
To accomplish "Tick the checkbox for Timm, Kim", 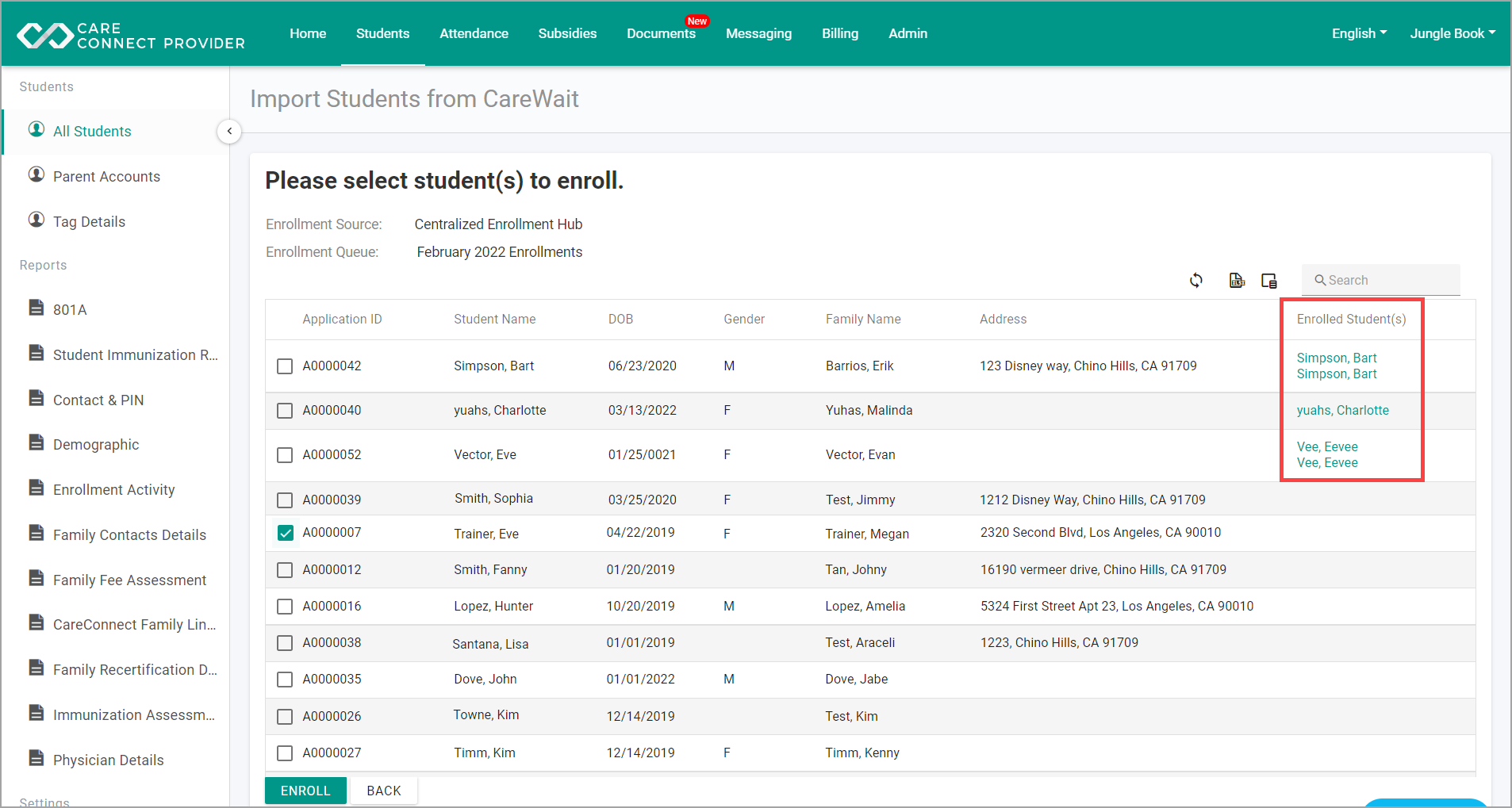I will pyautogui.click(x=285, y=753).
